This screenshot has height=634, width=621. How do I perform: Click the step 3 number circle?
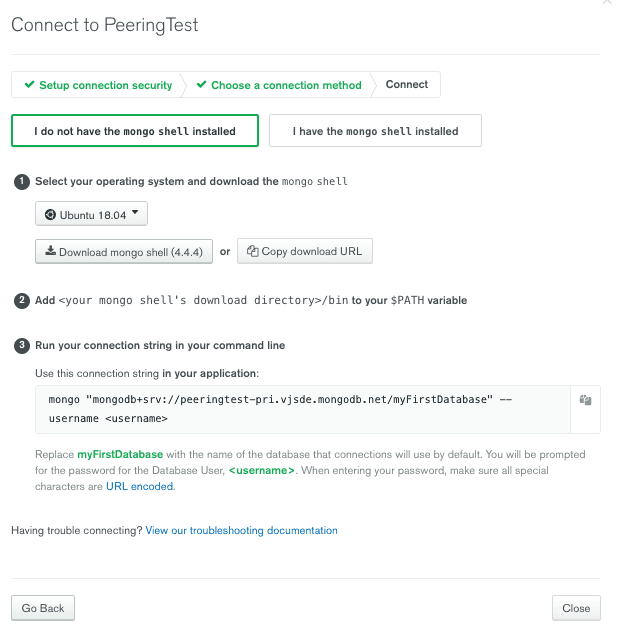click(x=21, y=346)
